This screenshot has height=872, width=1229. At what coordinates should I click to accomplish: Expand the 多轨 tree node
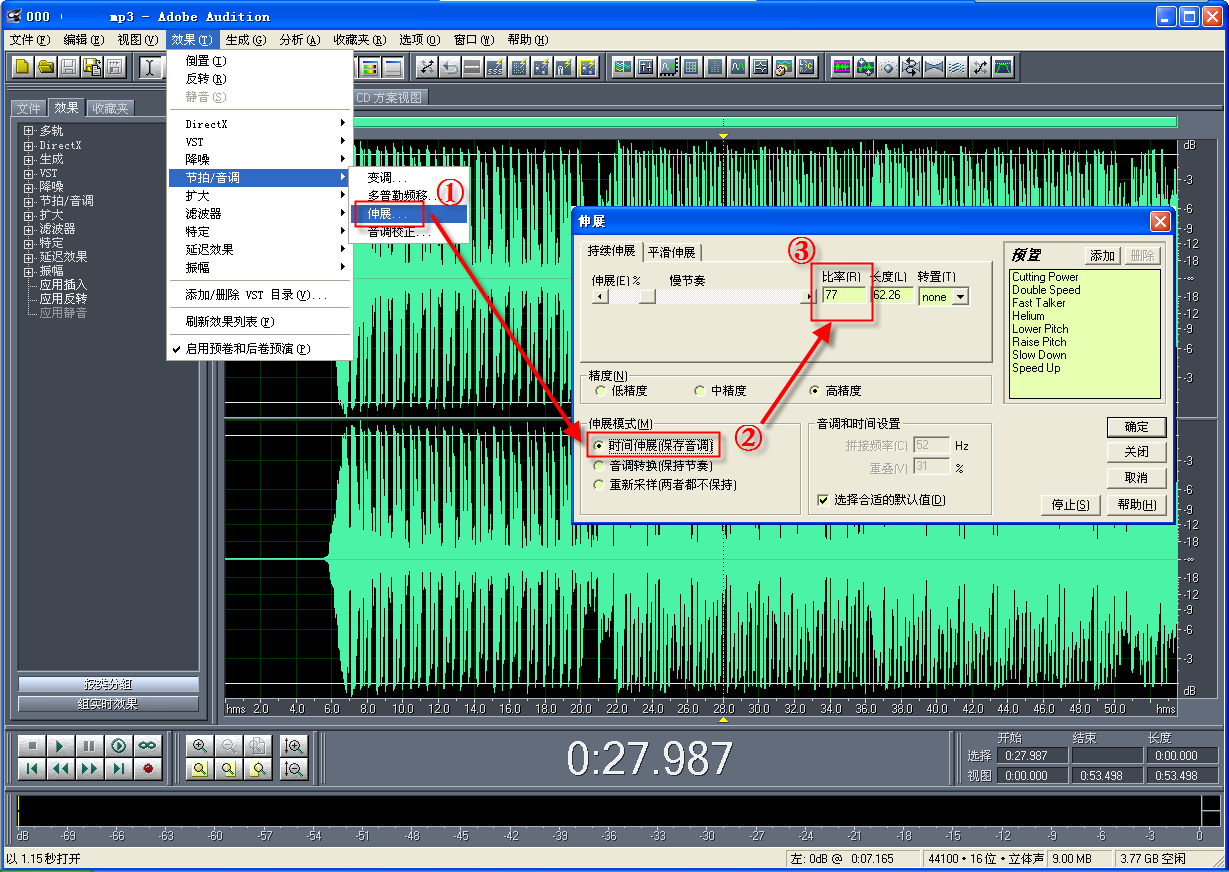29,131
